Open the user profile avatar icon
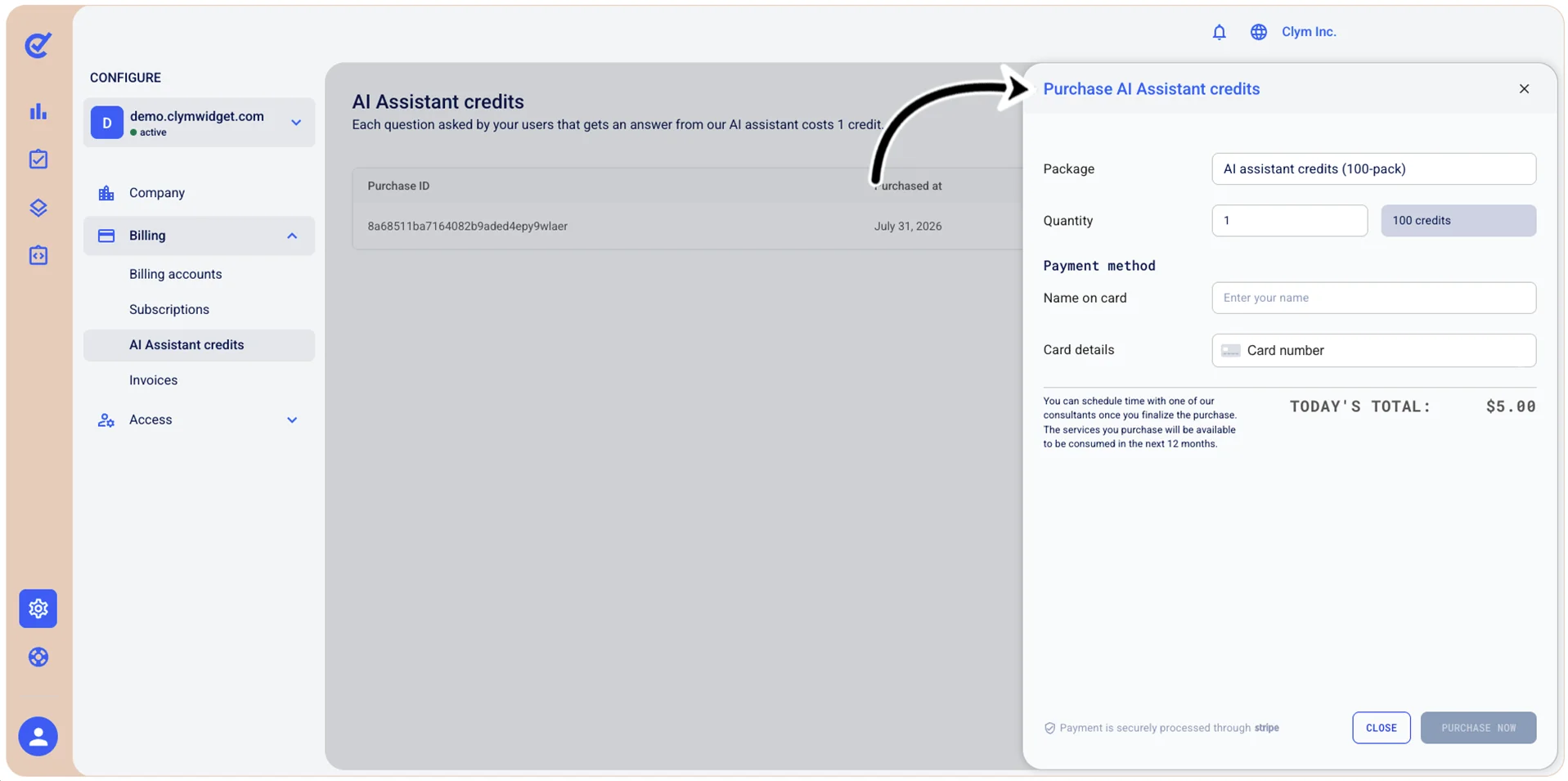The width and height of the screenshot is (1568, 781). tap(38, 737)
